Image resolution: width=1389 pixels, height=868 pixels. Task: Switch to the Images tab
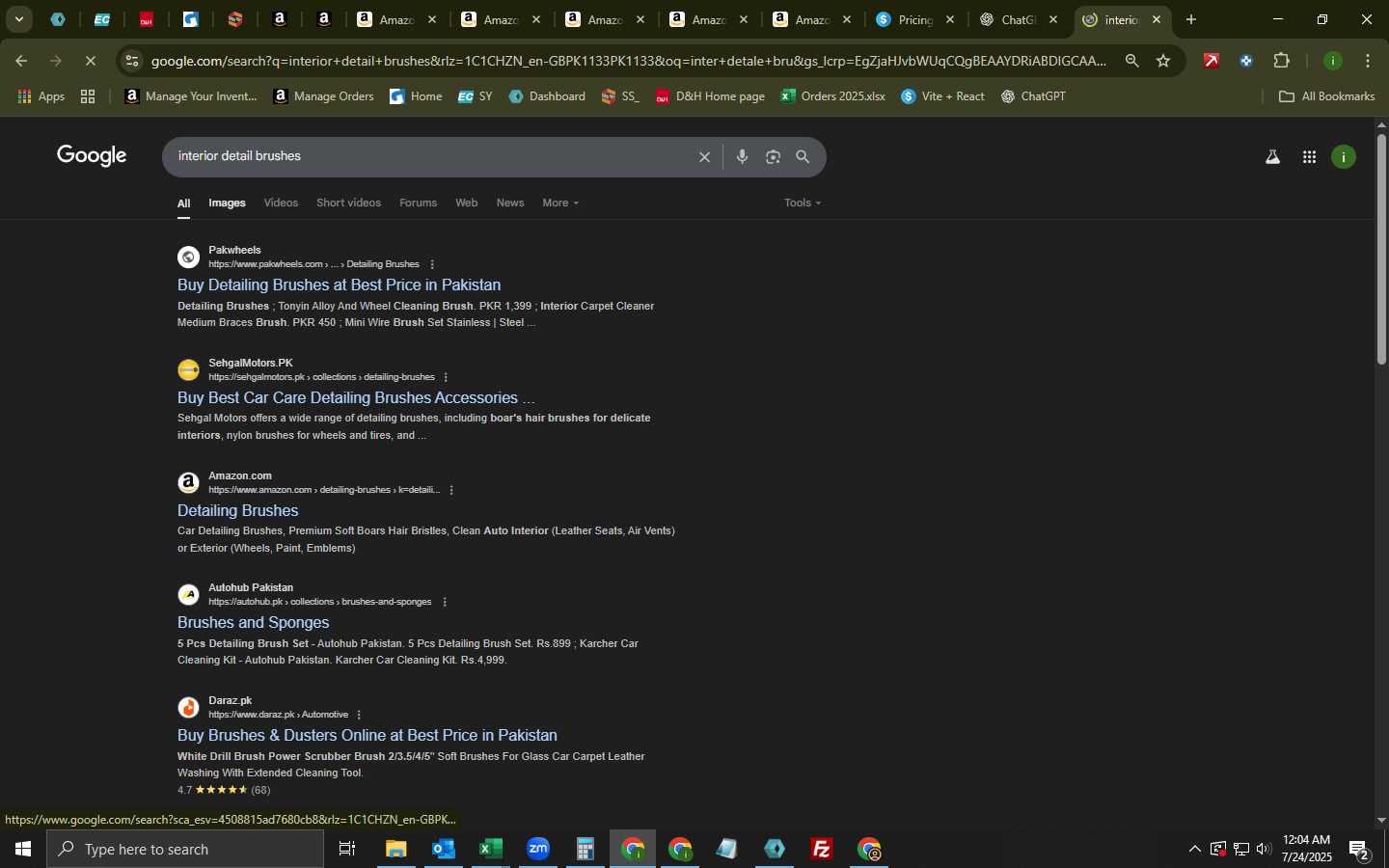227,203
